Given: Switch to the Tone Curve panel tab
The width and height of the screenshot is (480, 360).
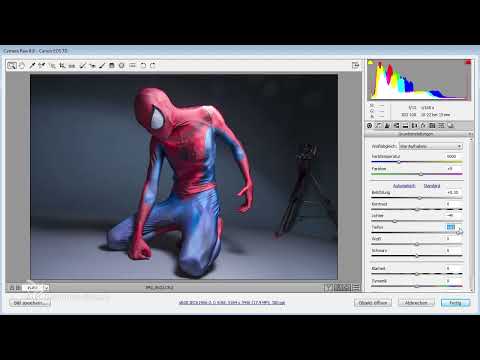Looking at the screenshot, I should 378,125.
